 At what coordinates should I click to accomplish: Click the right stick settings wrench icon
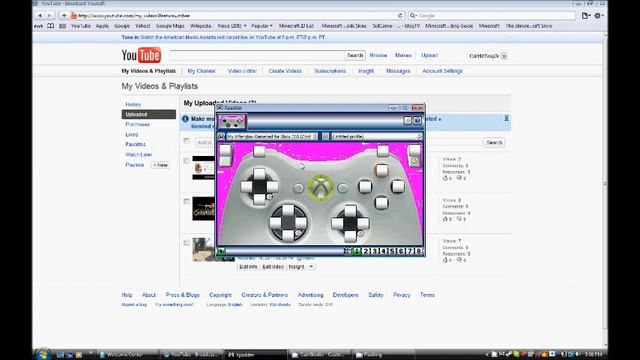point(361,234)
